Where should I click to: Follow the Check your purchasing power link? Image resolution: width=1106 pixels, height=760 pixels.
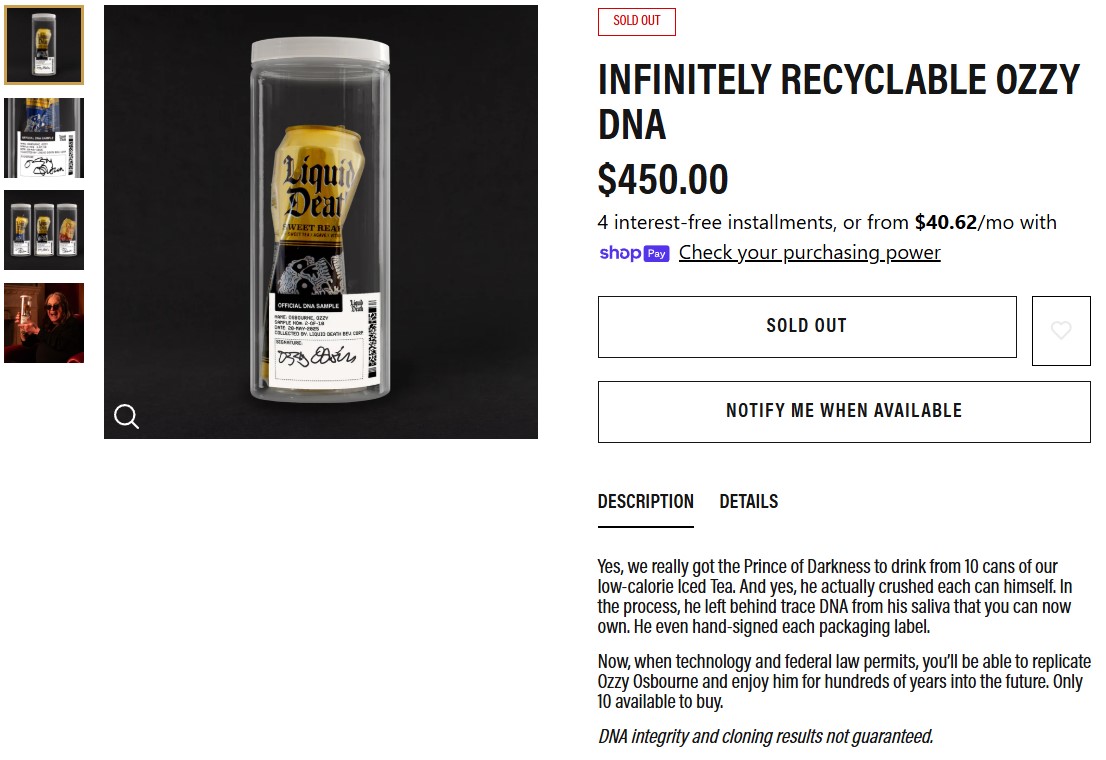click(x=809, y=253)
